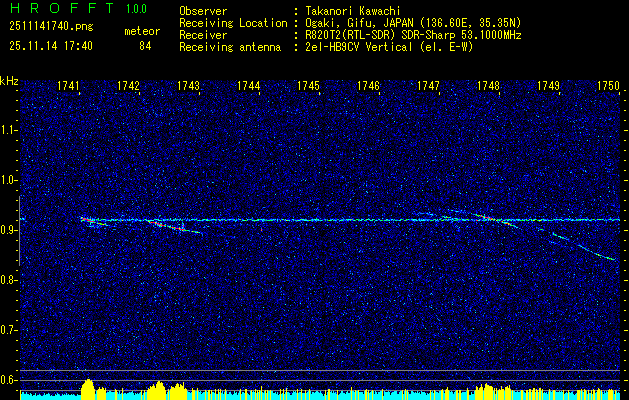Click the meteor echo burst at 1741
The image size is (629, 400).
[x=94, y=221]
